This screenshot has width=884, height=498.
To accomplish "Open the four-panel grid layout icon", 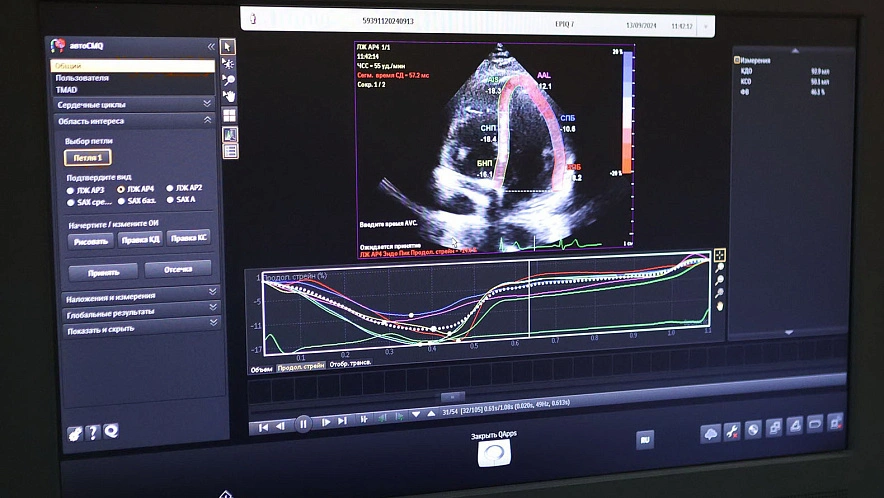I will pos(229,114).
